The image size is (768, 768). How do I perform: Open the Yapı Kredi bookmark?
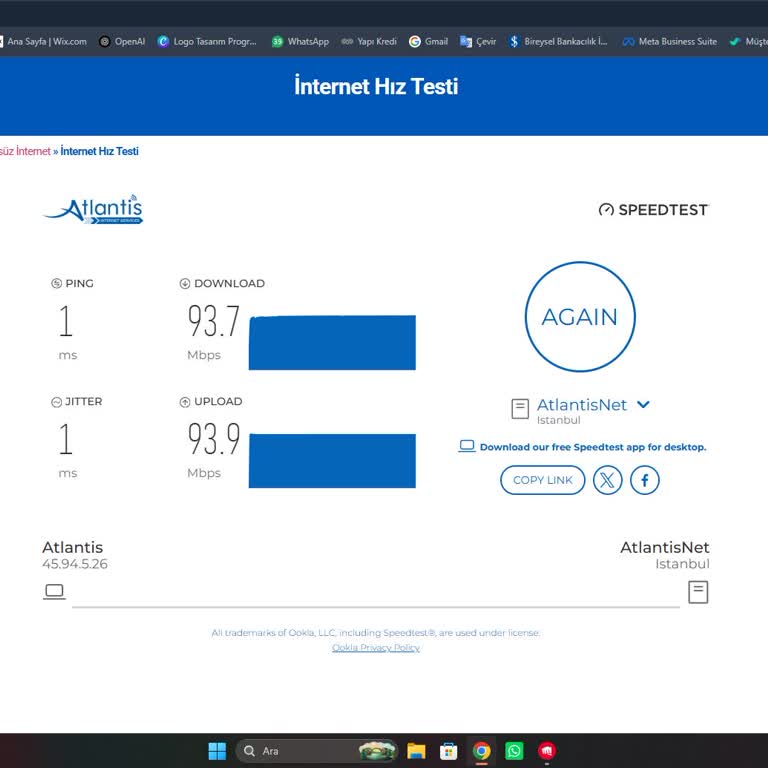369,42
